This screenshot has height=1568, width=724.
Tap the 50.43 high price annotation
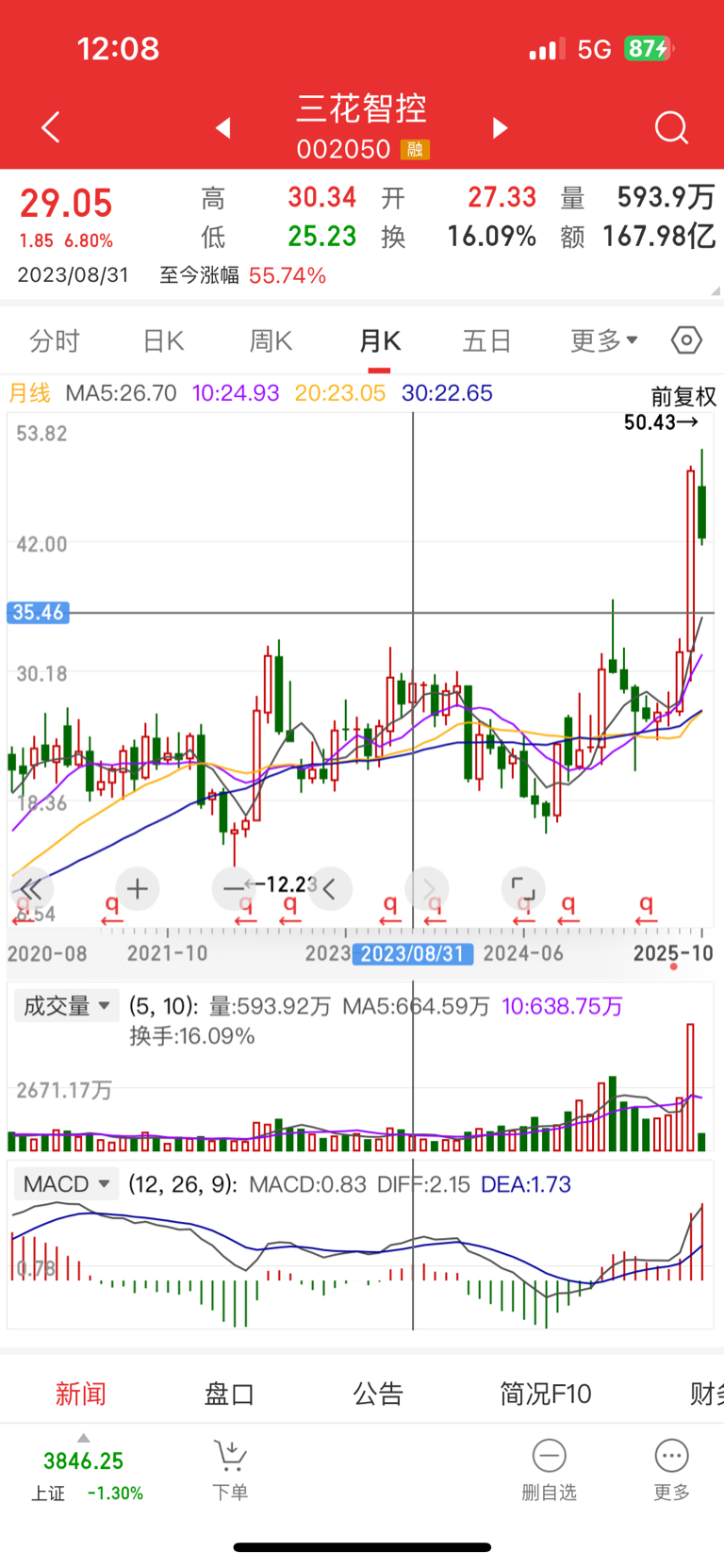tap(661, 422)
